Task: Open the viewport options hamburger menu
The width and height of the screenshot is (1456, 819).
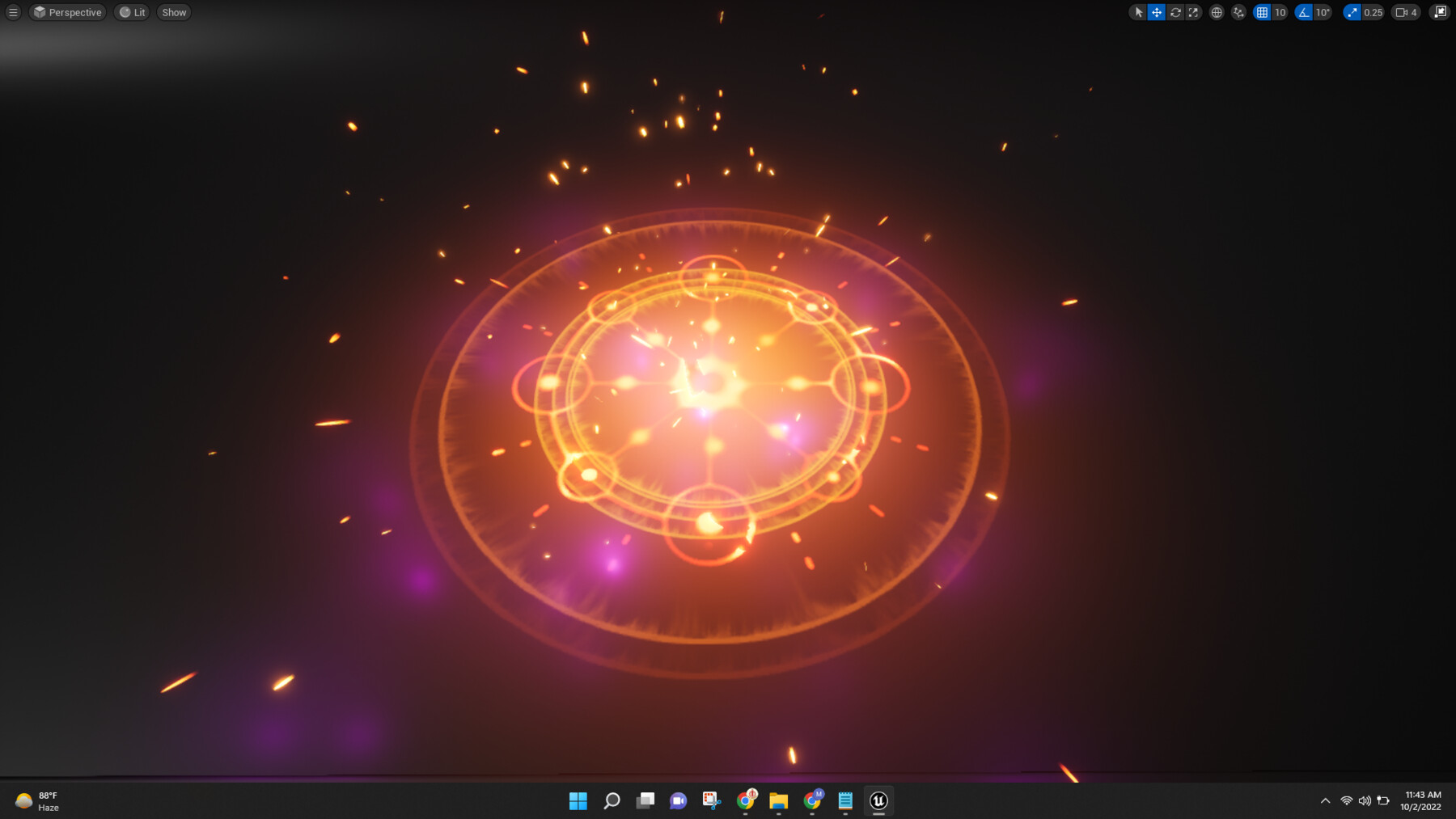Action: [x=12, y=12]
